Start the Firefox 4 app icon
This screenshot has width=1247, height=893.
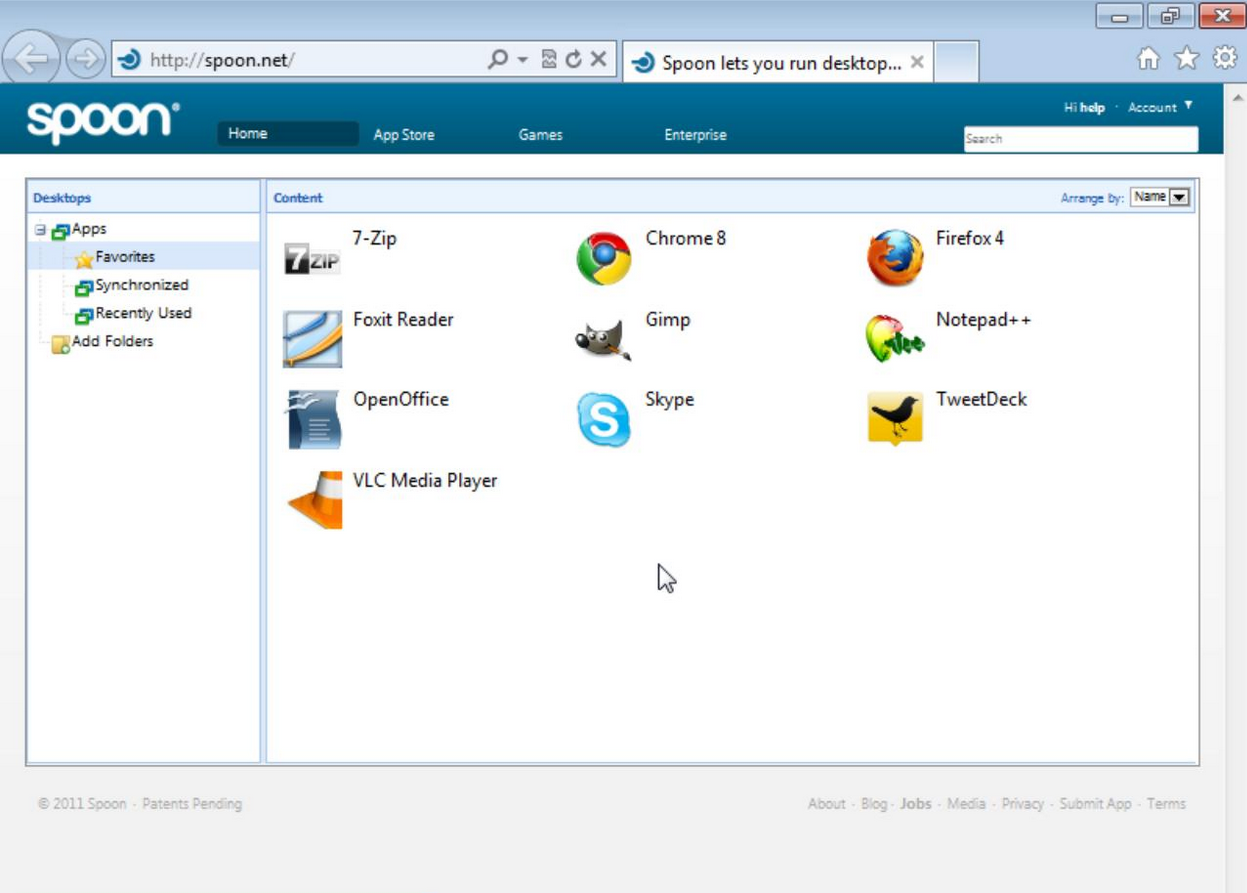click(895, 258)
